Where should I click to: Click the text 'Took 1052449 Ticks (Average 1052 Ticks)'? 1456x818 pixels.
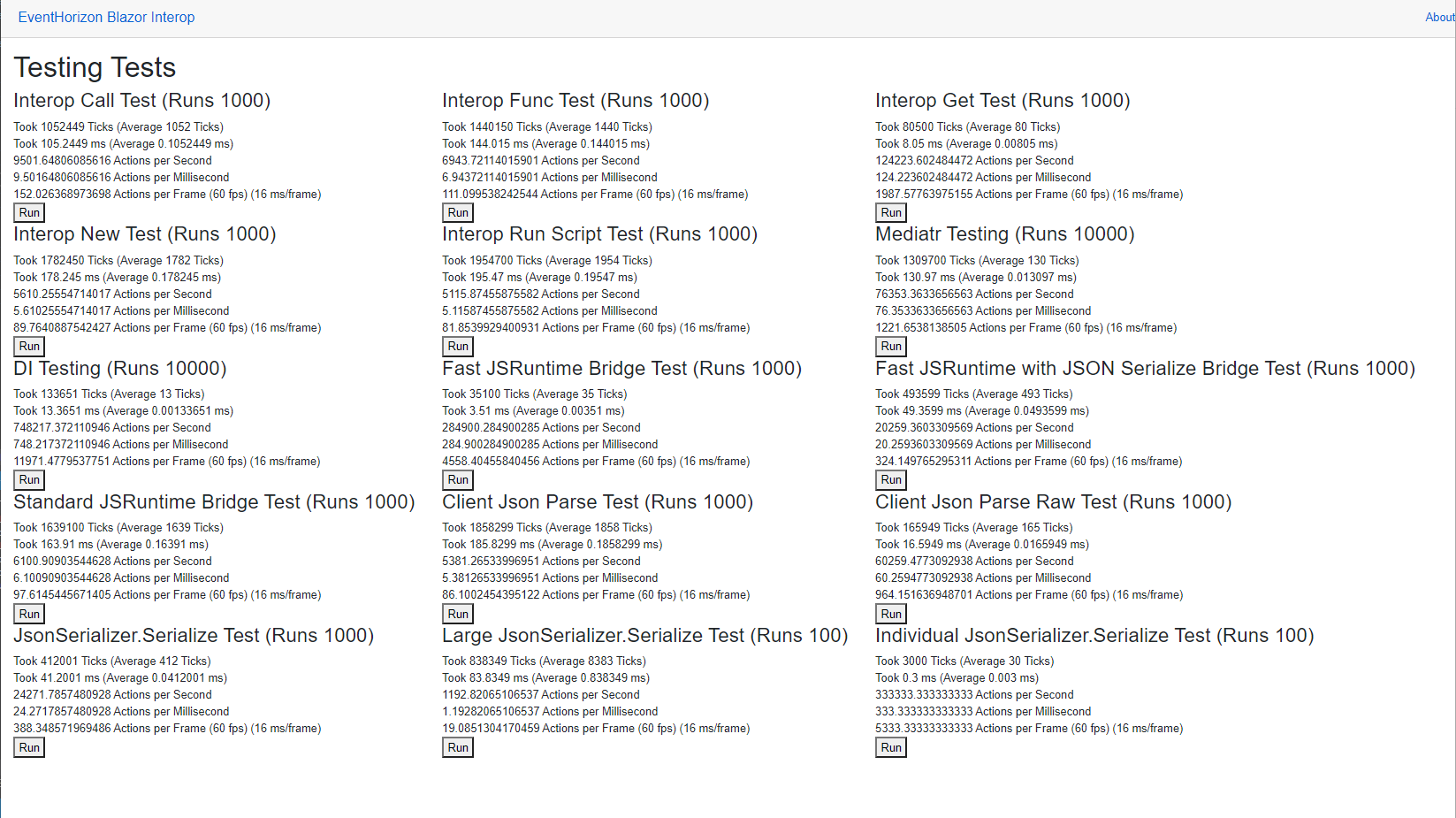click(x=118, y=127)
